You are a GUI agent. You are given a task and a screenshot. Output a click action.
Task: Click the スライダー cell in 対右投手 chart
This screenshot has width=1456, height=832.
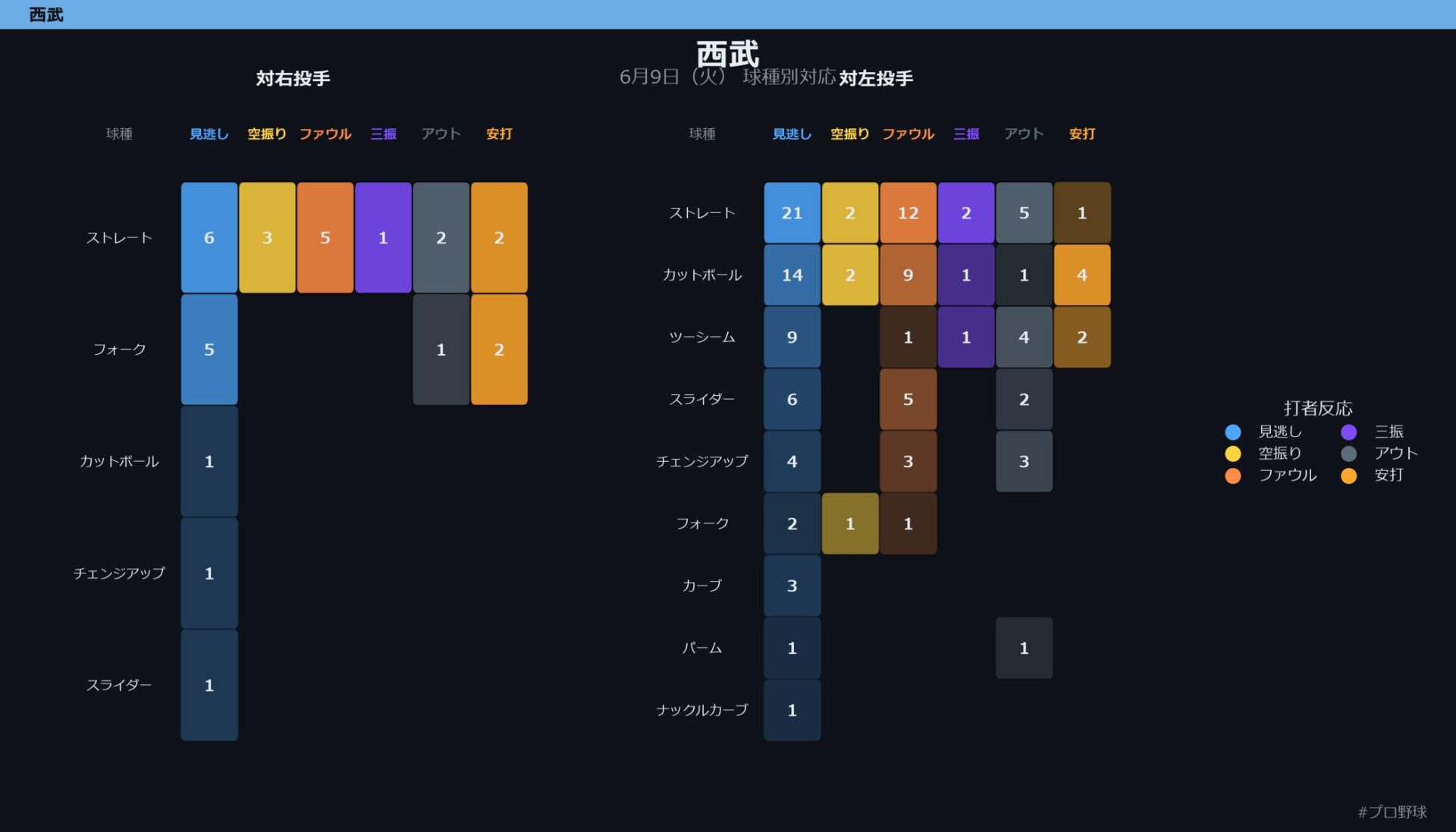click(x=209, y=685)
